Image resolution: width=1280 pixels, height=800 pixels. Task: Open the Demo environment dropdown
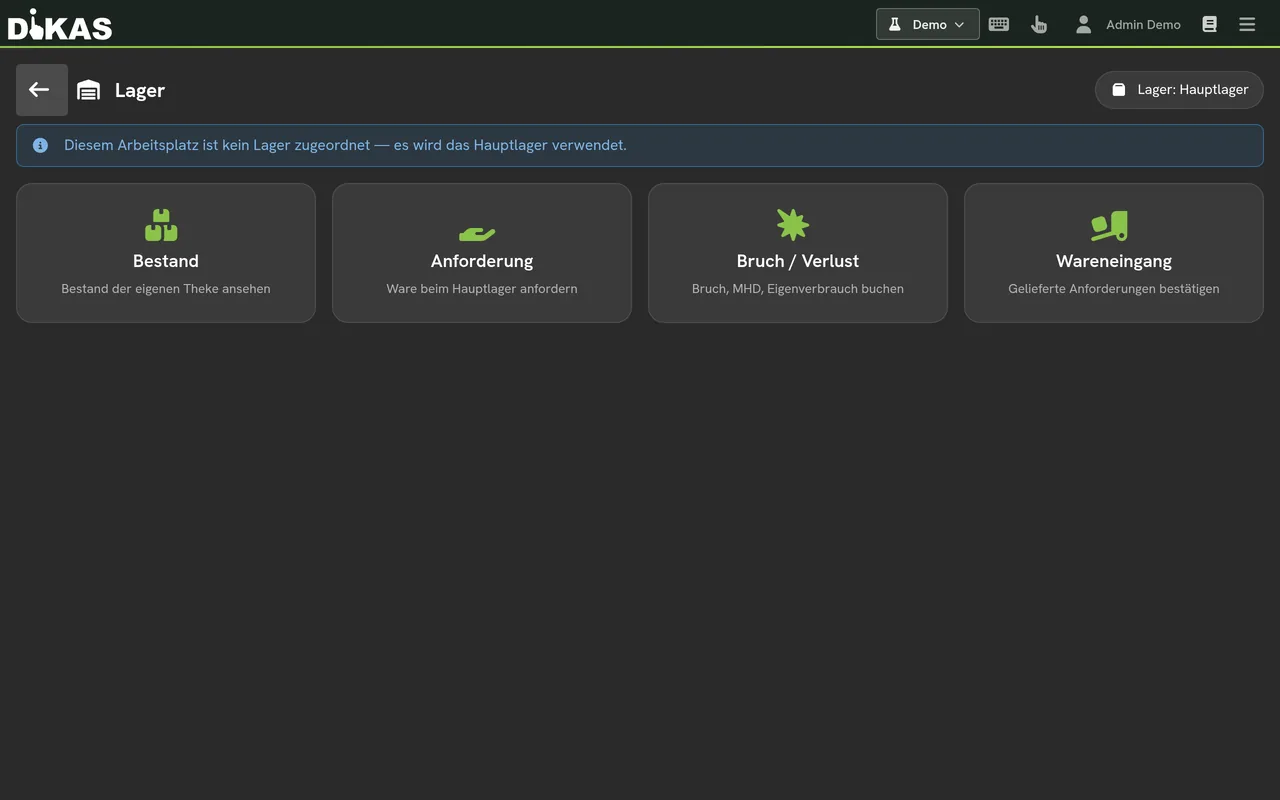coord(927,24)
